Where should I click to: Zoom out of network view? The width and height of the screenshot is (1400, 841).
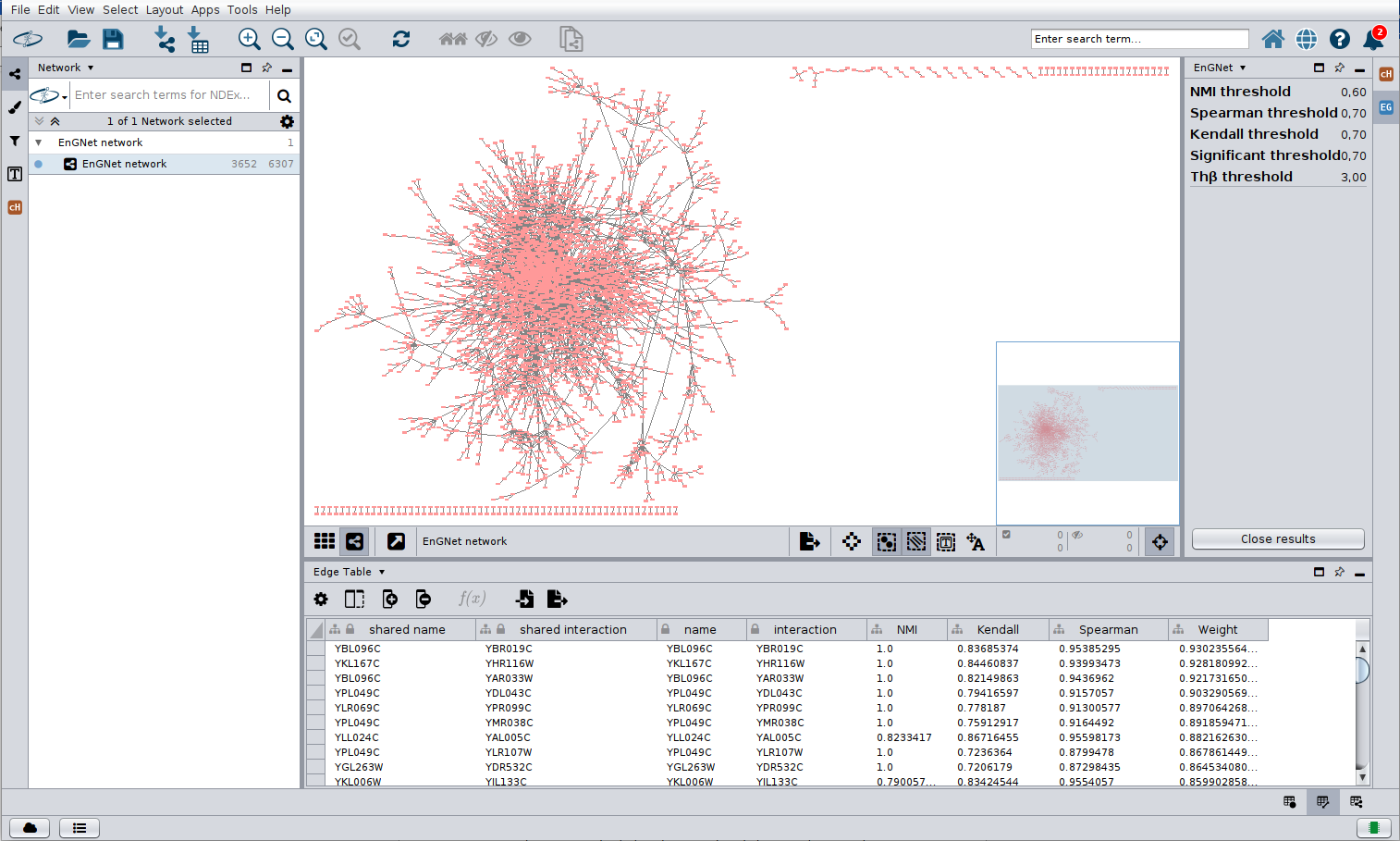pyautogui.click(x=283, y=39)
